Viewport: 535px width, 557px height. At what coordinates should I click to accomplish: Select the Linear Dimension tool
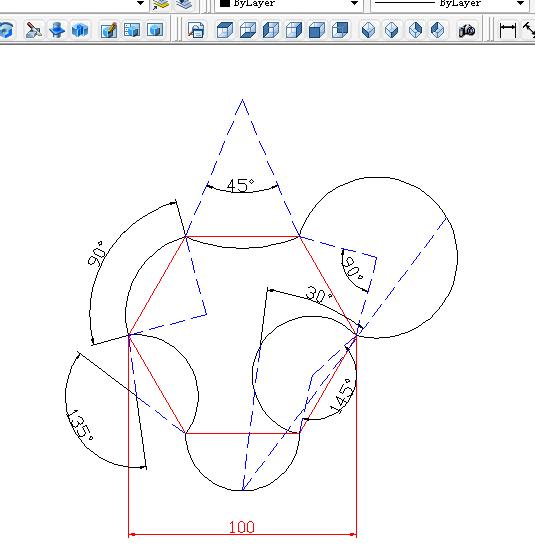point(508,30)
